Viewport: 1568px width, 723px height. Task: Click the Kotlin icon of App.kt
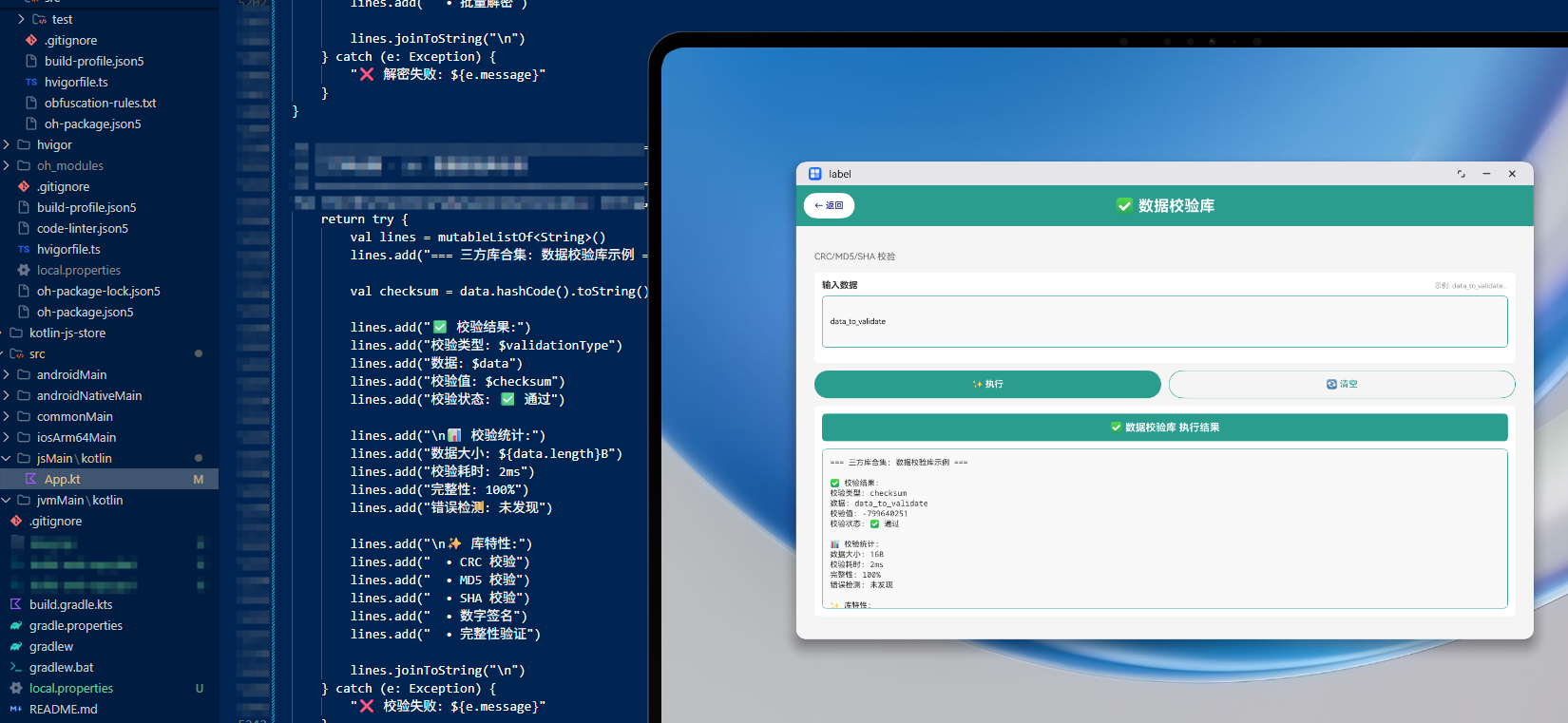pos(31,479)
